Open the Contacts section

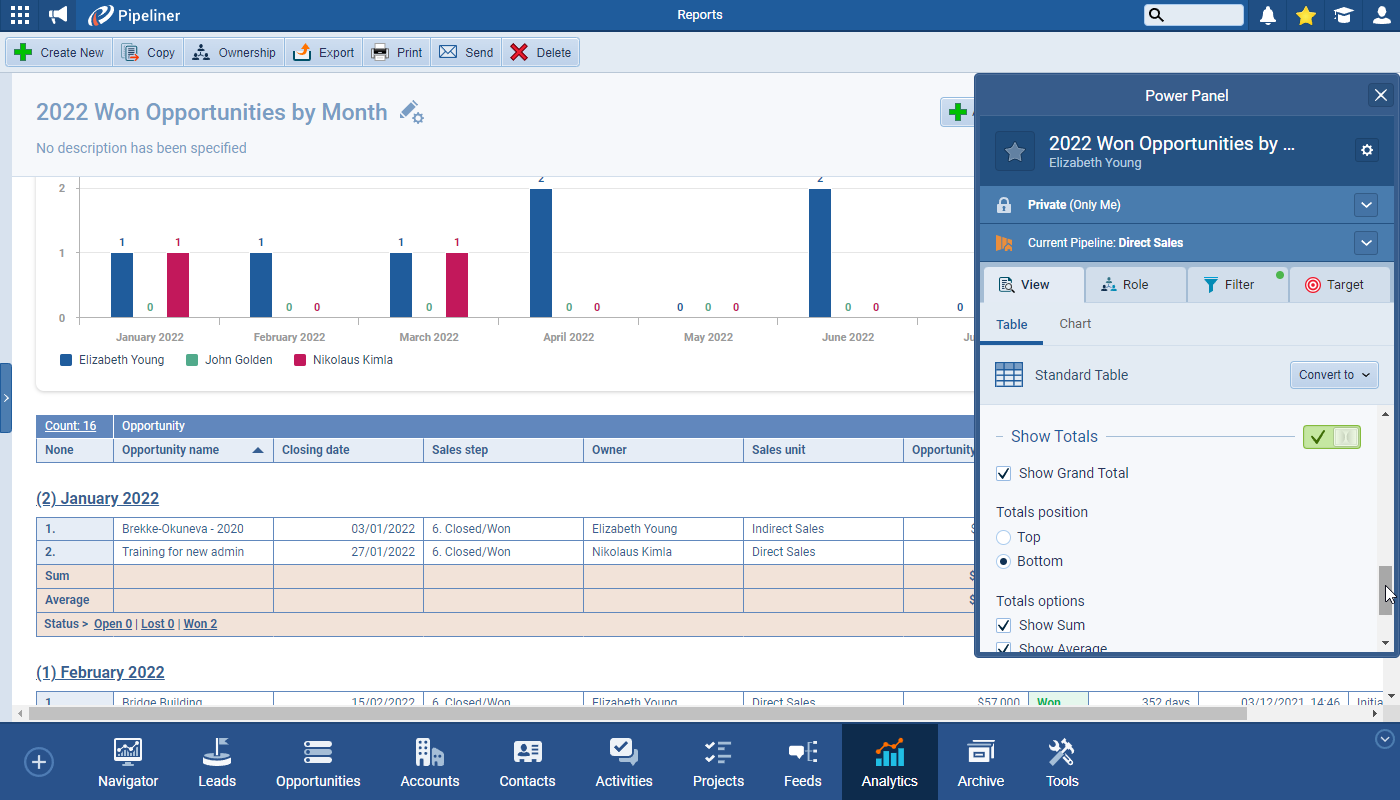pos(527,762)
